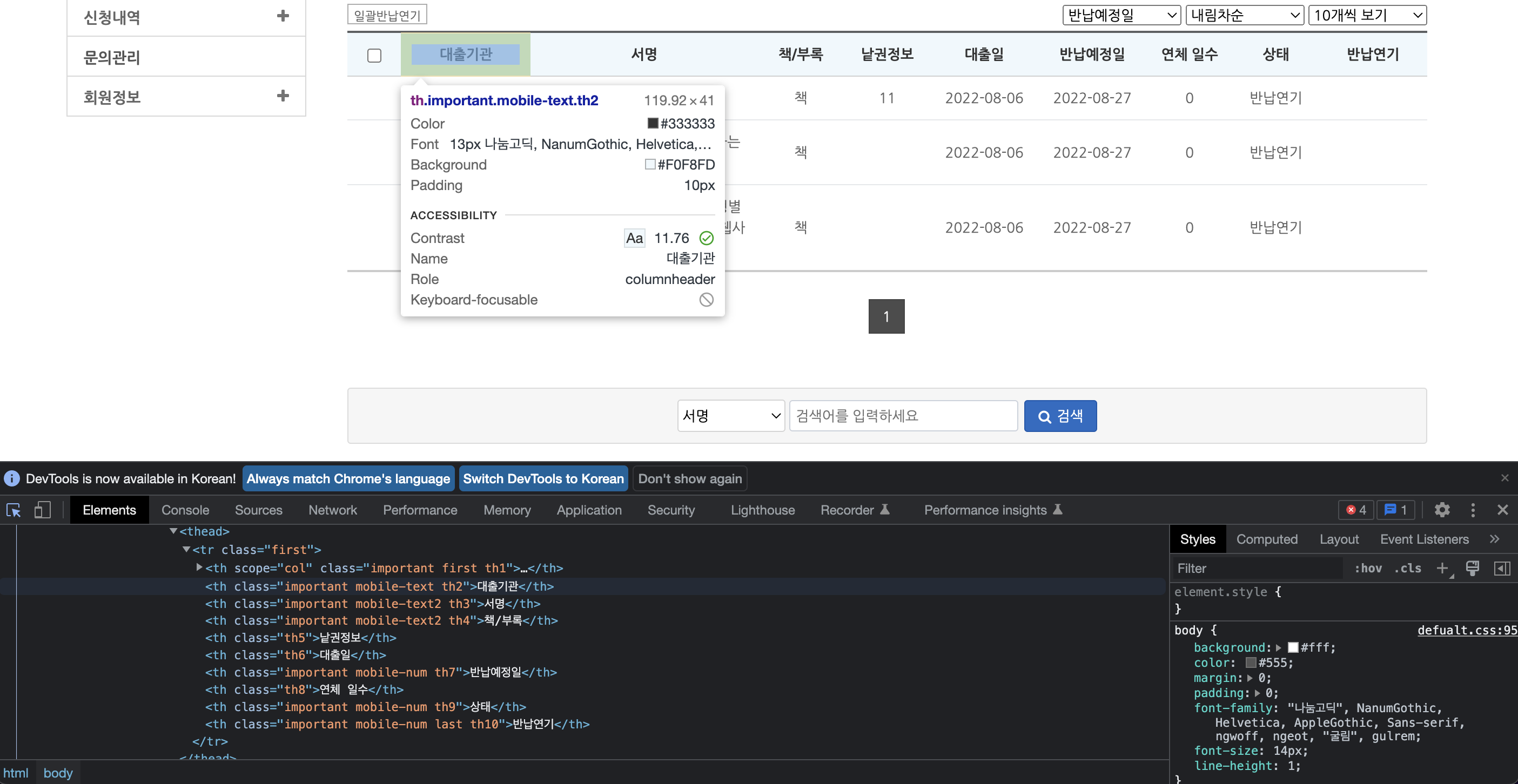
Task: Click Switch DevTools to Korean button
Action: [543, 478]
